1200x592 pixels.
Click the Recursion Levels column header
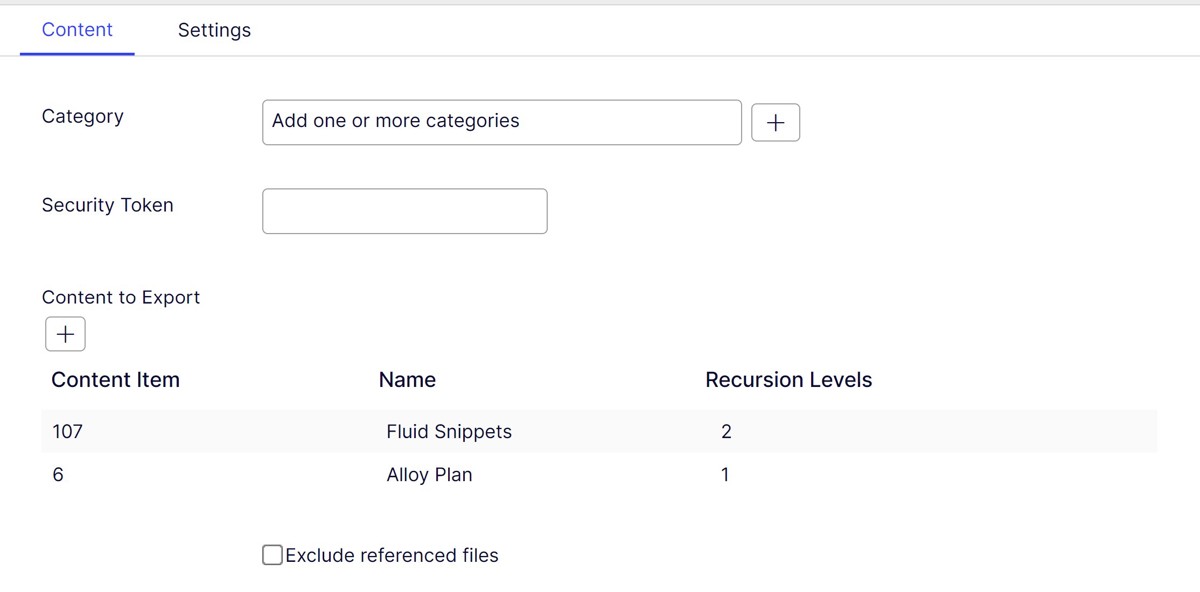(x=789, y=379)
